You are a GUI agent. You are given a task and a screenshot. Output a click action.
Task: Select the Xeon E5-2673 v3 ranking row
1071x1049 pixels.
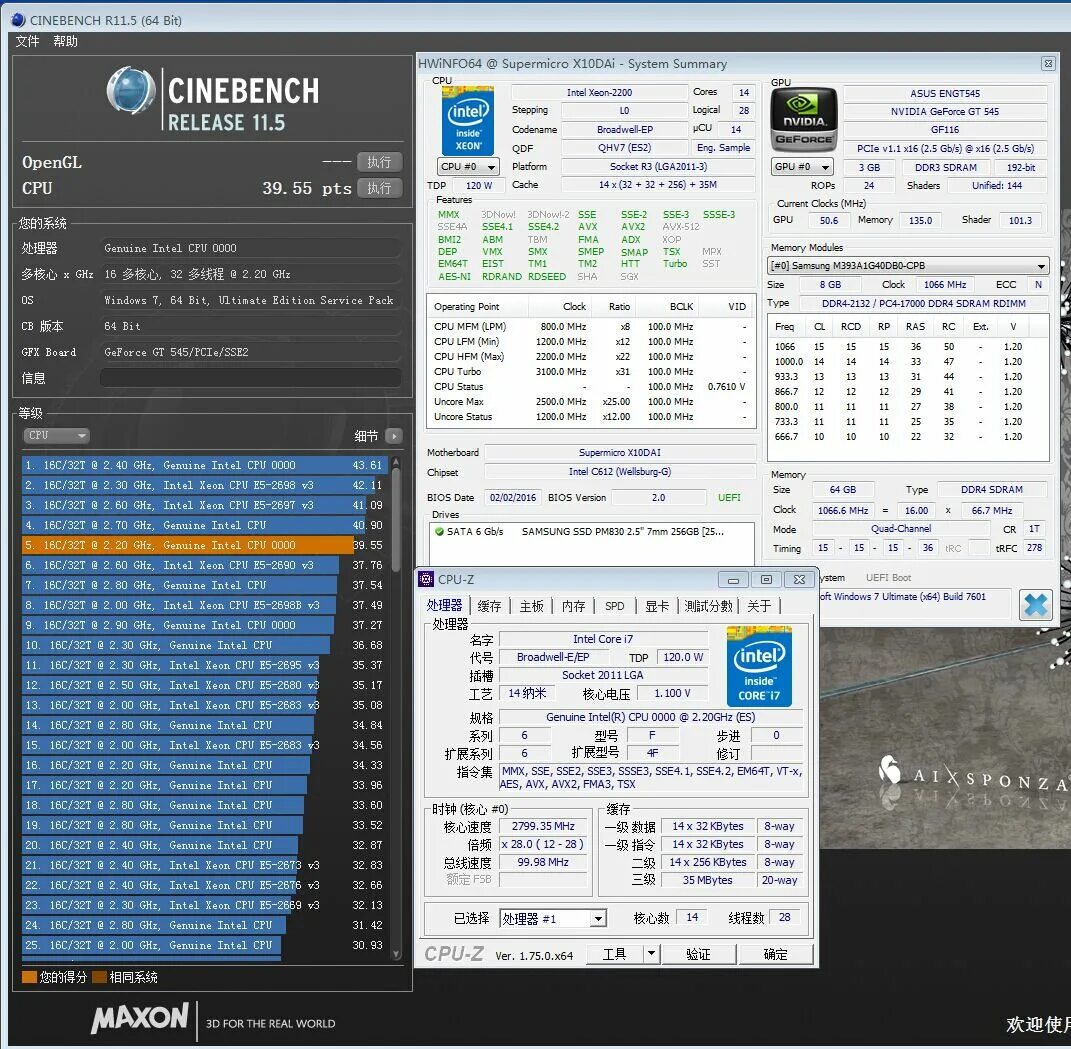(x=204, y=865)
